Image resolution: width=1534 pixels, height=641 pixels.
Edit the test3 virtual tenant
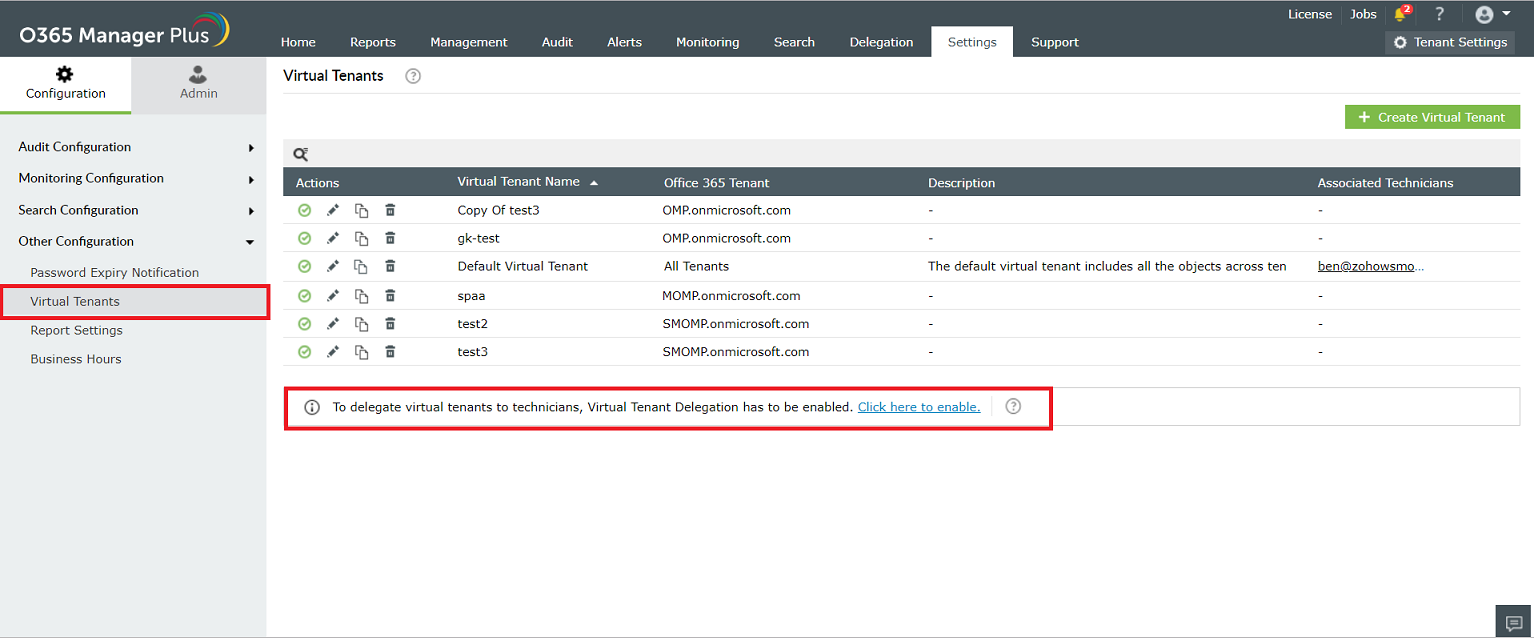(x=333, y=352)
